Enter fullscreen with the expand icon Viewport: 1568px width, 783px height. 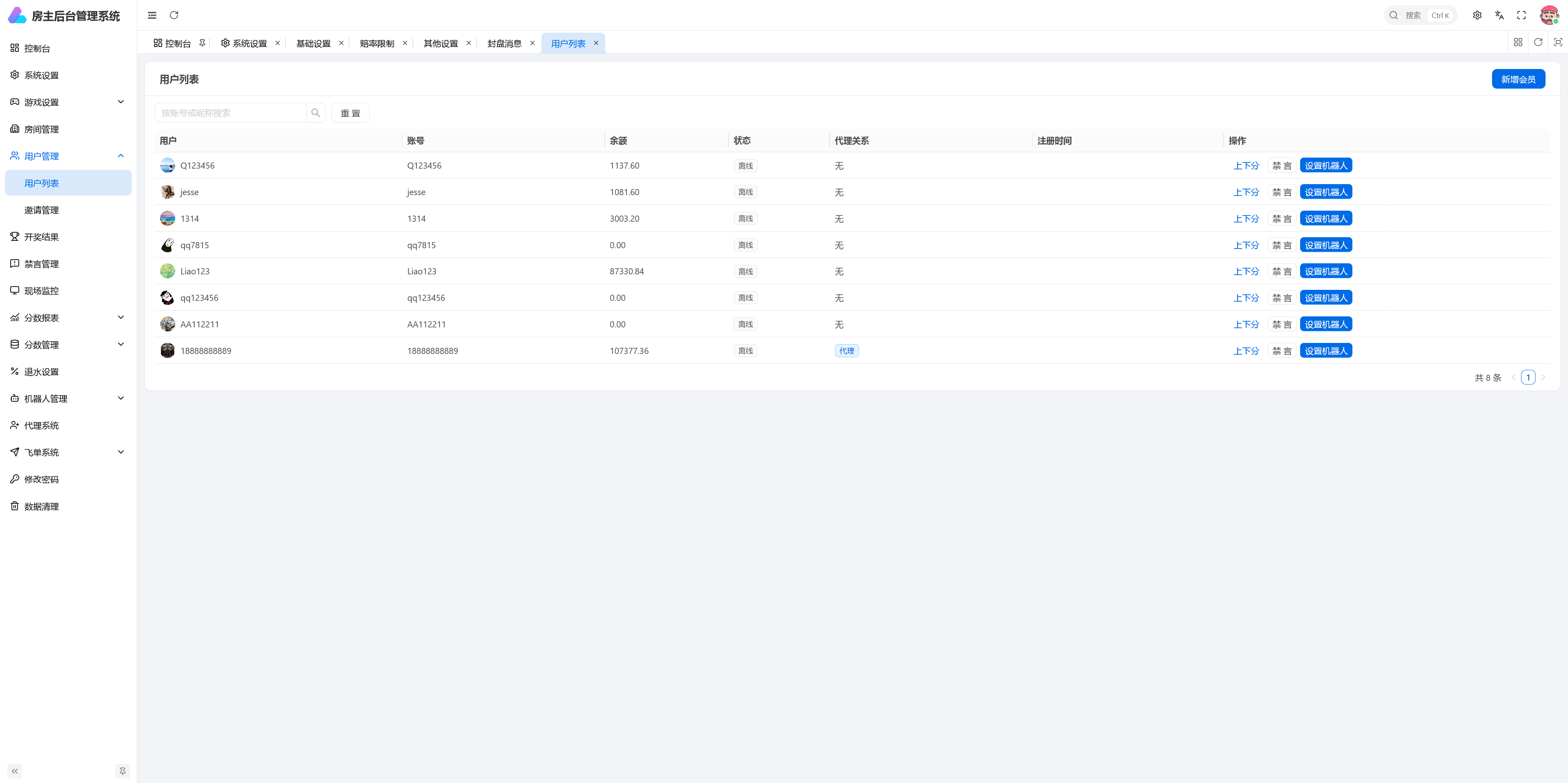[1521, 15]
